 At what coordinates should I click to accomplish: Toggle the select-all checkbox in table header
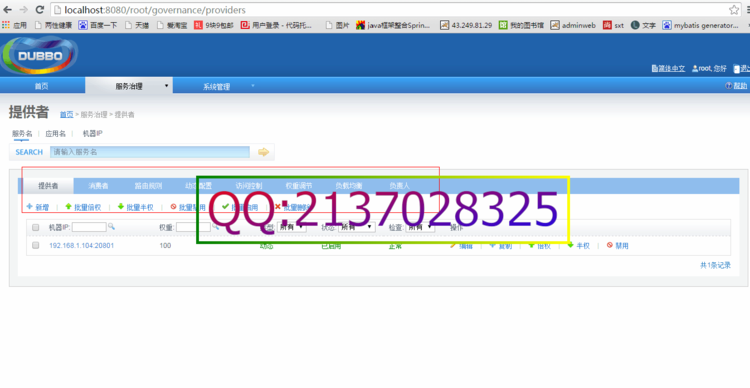click(x=35, y=227)
